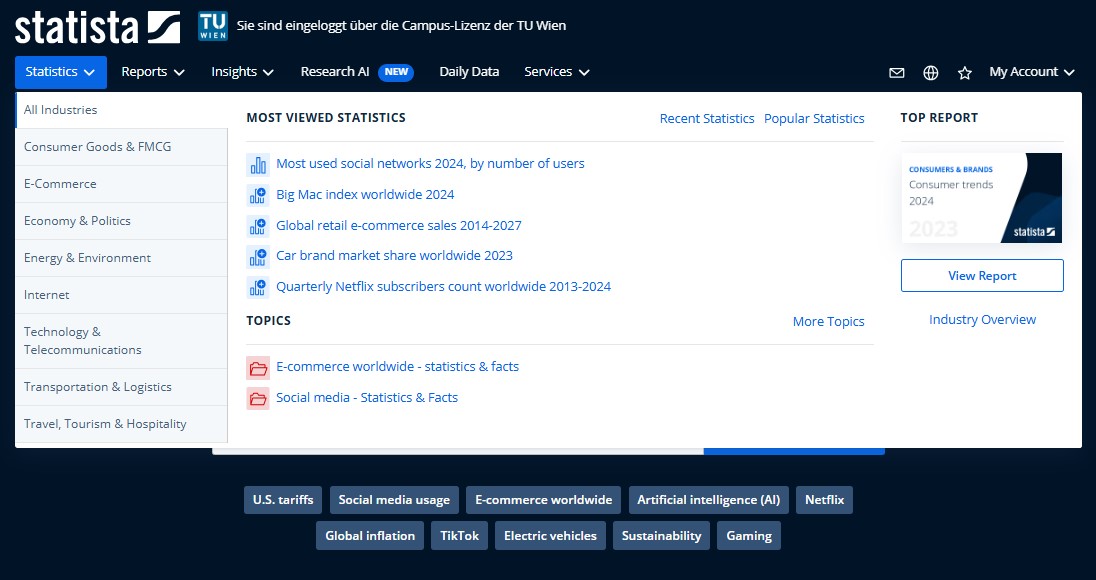1096x580 pixels.
Task: Expand the Insights dropdown
Action: (243, 72)
